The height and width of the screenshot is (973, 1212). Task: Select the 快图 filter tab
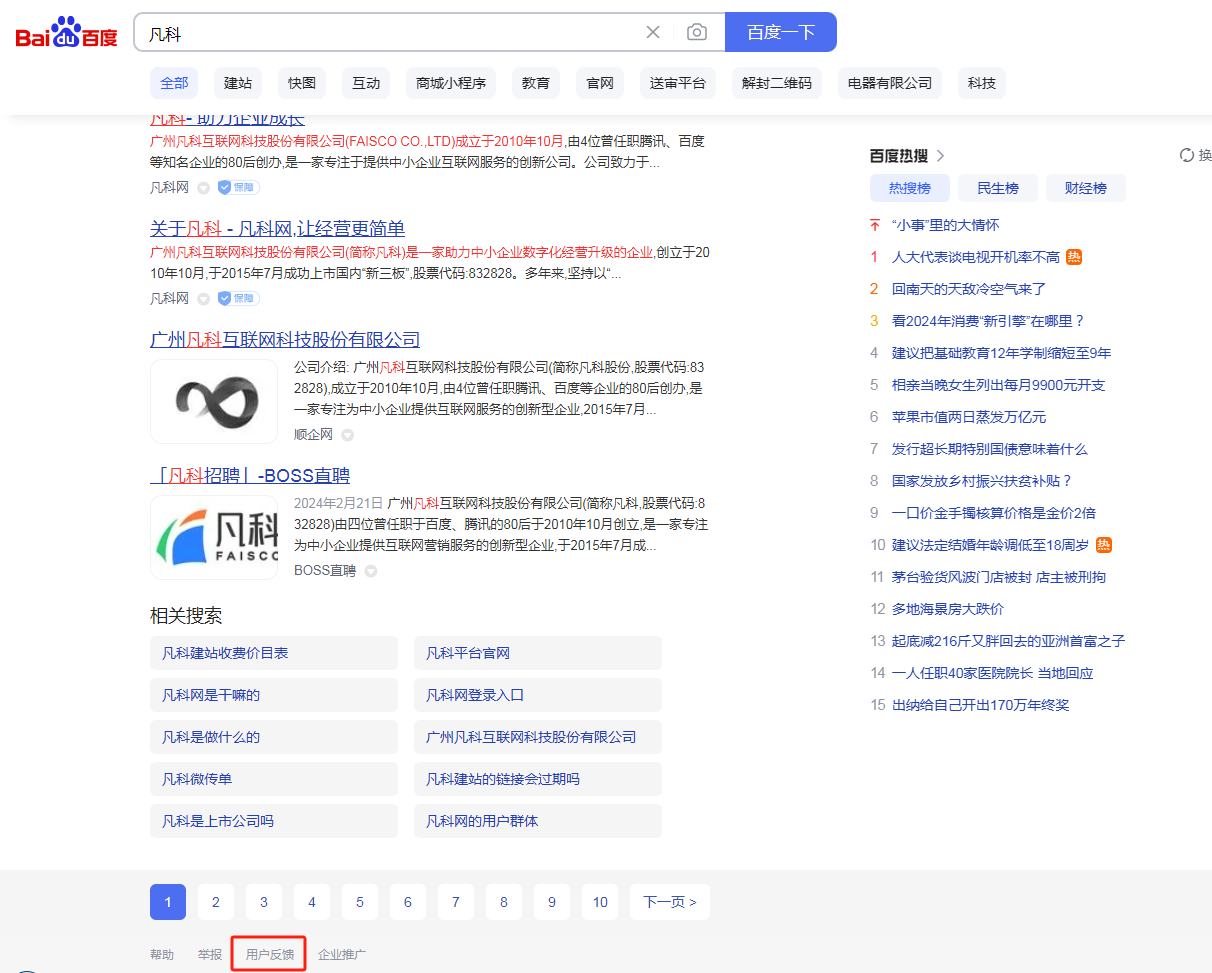coord(302,83)
